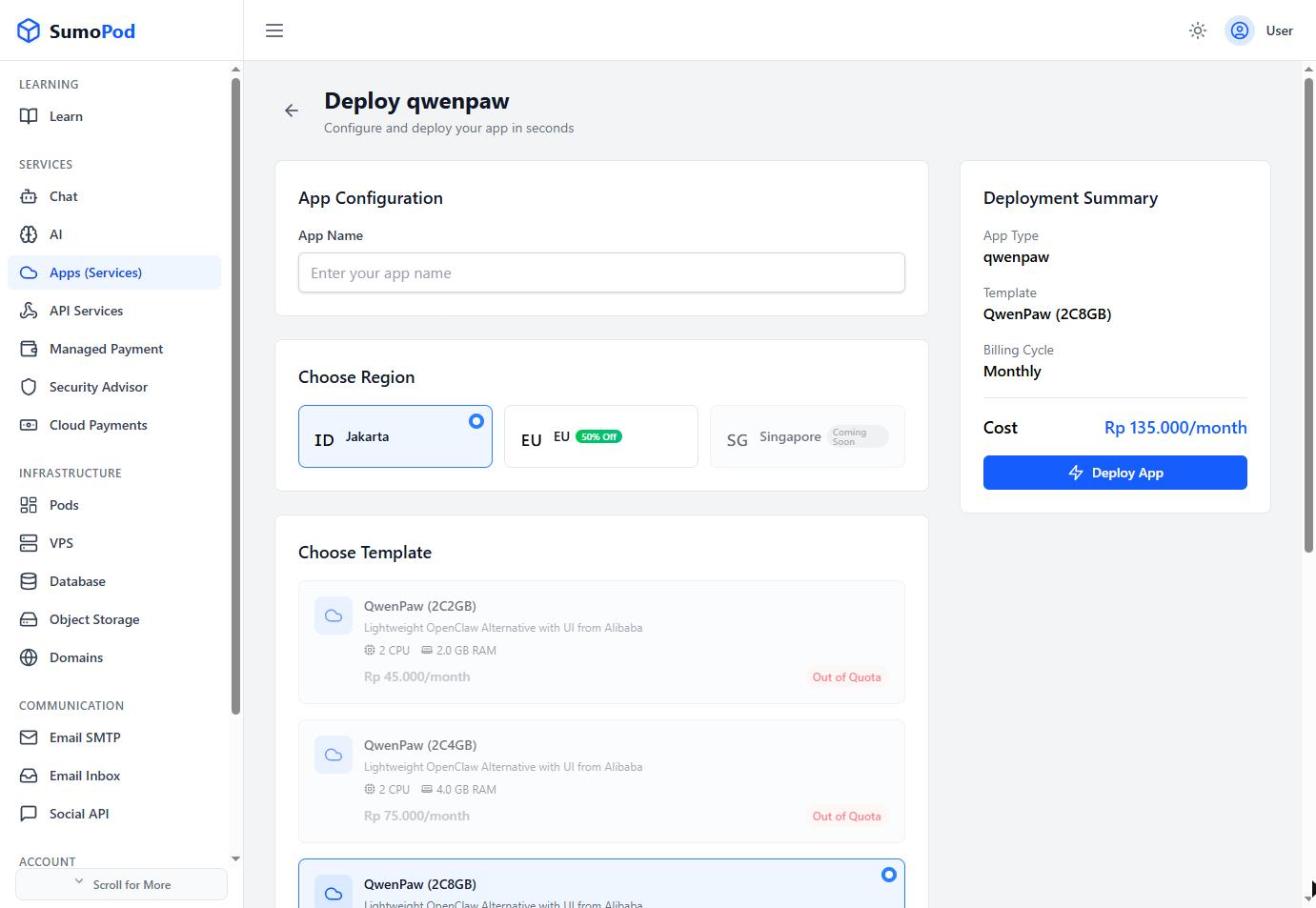Click the Security Advisor shield icon

[29, 387]
